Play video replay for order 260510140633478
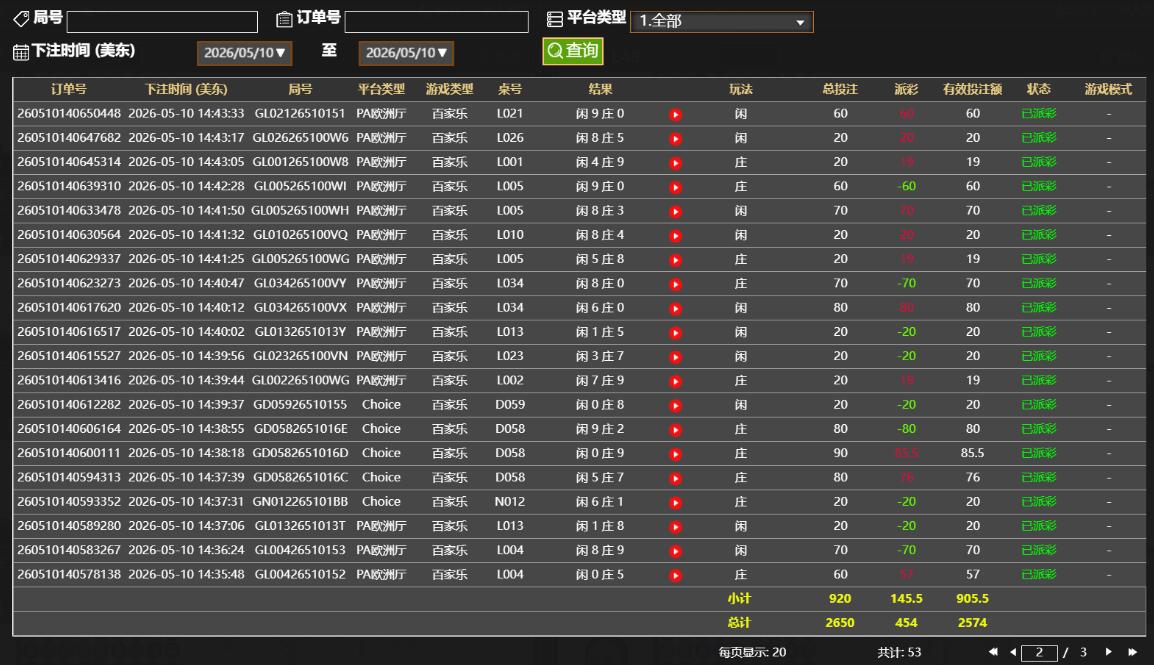The image size is (1154, 665). tap(675, 211)
